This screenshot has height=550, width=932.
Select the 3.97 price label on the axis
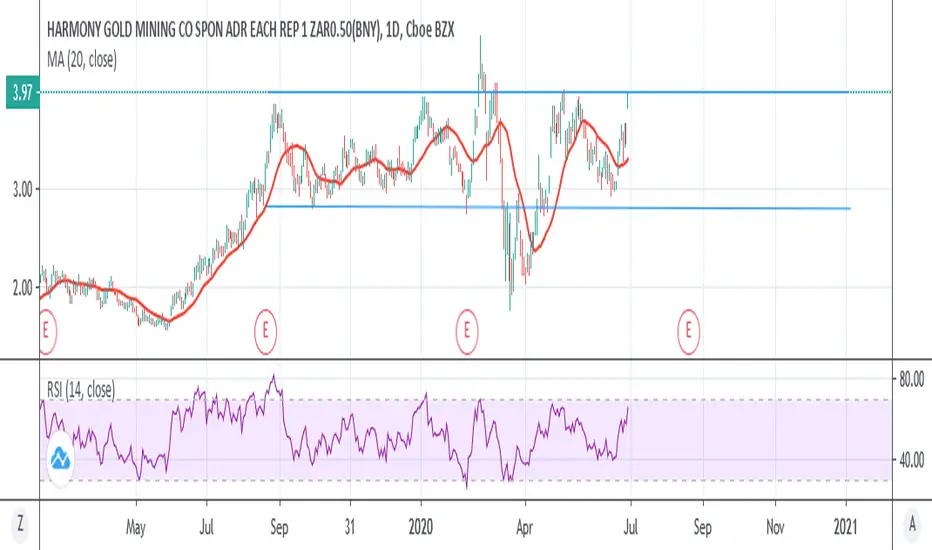click(23, 93)
